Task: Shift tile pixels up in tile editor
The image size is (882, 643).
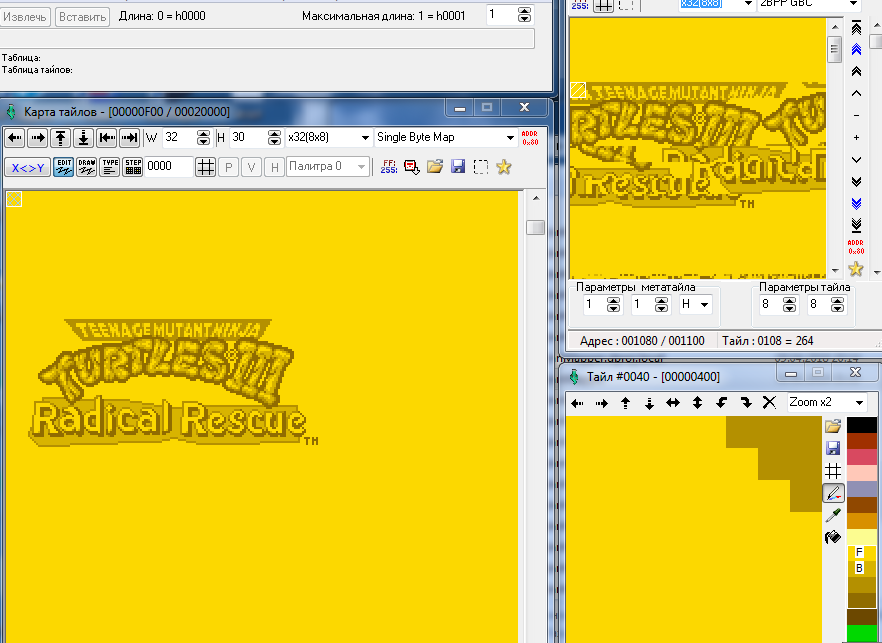Action: click(x=626, y=403)
